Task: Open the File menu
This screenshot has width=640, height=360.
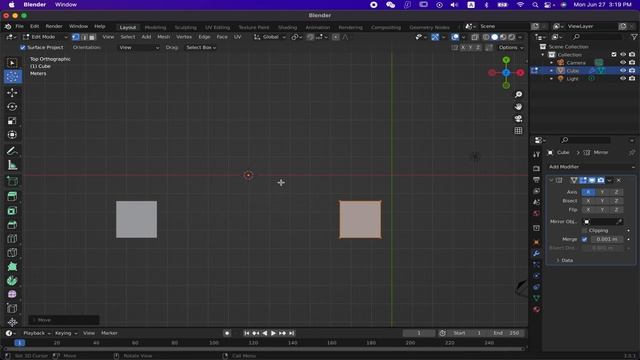Action: tap(19, 27)
